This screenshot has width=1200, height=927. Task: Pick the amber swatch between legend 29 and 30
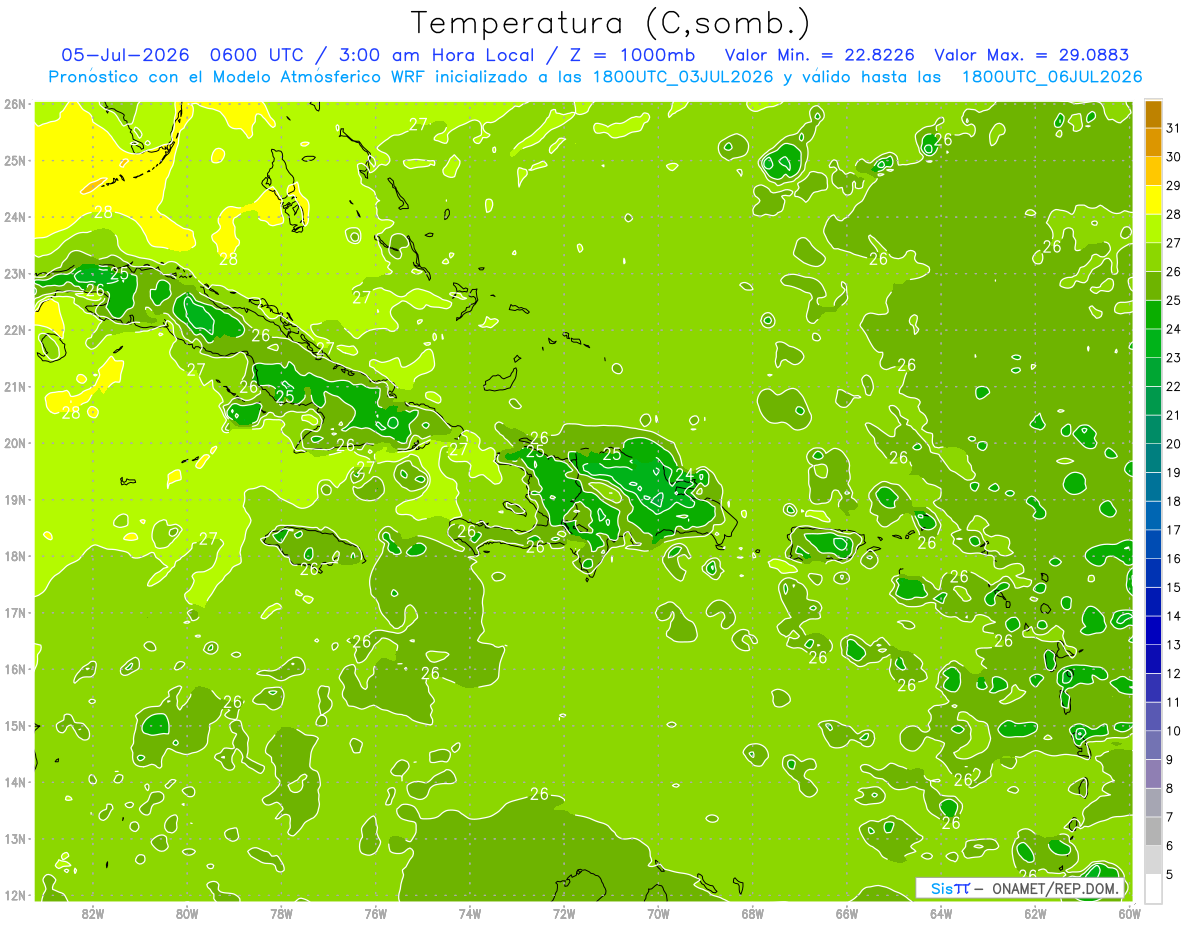click(x=1153, y=171)
